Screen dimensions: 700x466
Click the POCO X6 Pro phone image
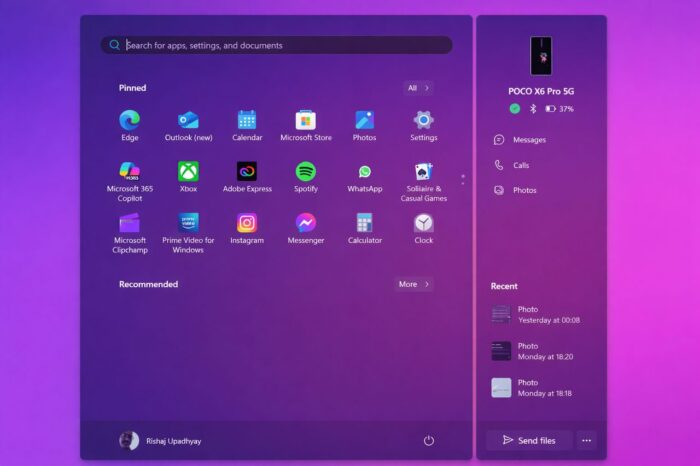(541, 56)
